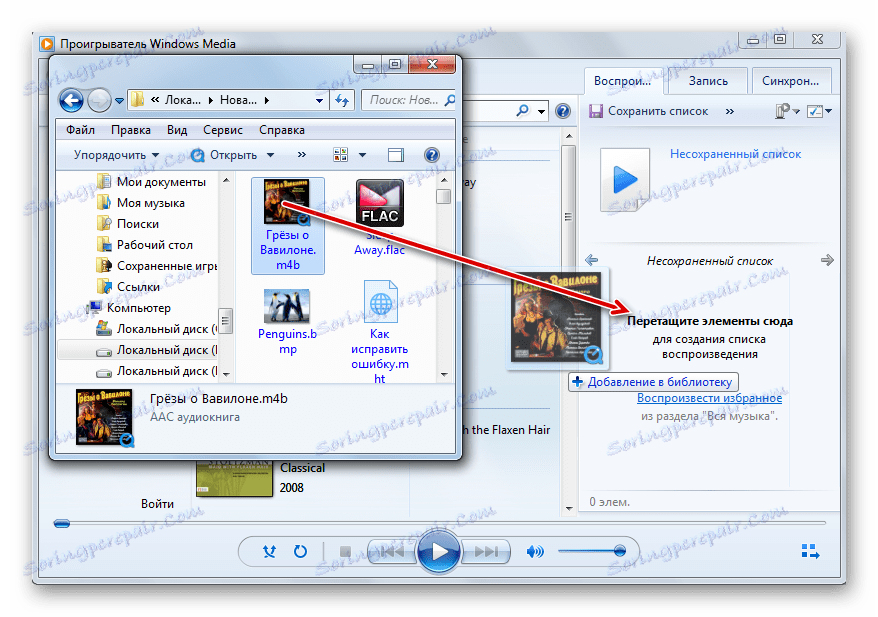The width and height of the screenshot is (878, 617).
Task: Select the Как исправить ошибку.mht file
Action: point(380,334)
